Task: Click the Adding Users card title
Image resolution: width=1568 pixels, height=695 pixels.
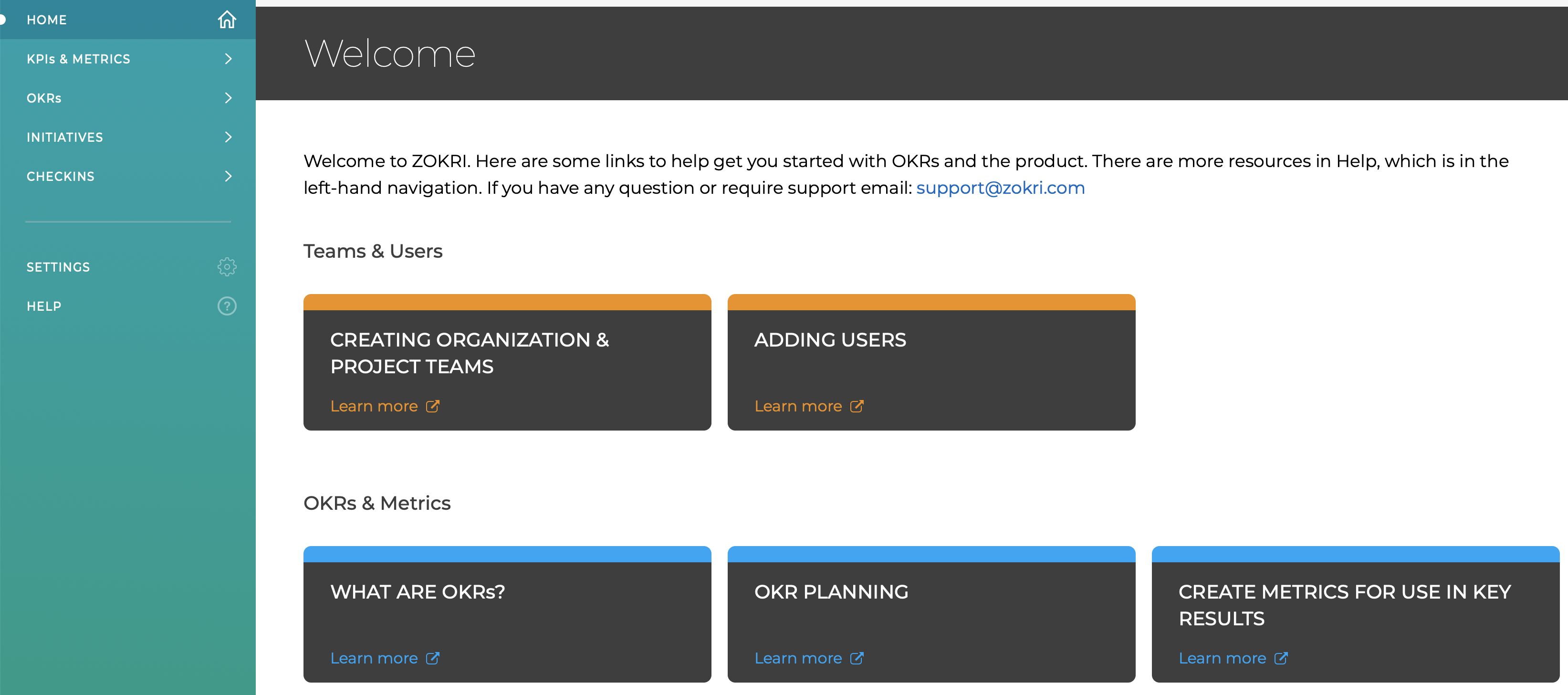Action: coord(830,340)
